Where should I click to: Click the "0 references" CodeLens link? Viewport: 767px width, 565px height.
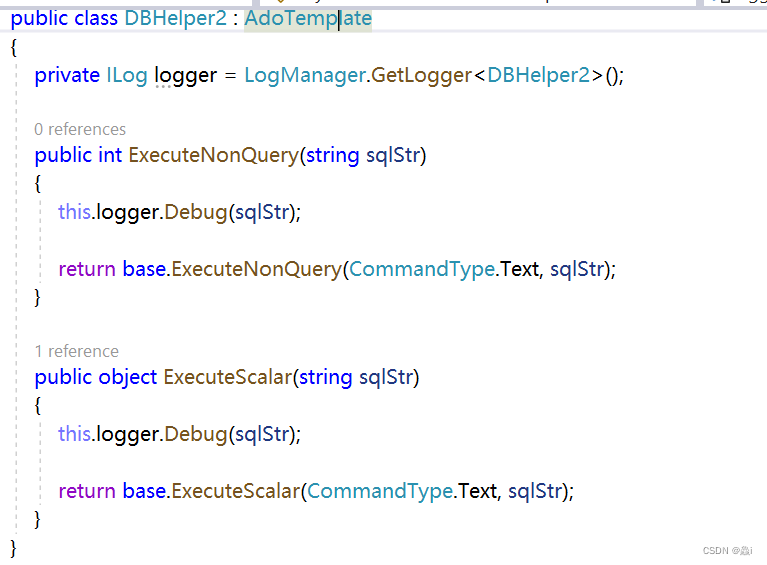pyautogui.click(x=80, y=129)
